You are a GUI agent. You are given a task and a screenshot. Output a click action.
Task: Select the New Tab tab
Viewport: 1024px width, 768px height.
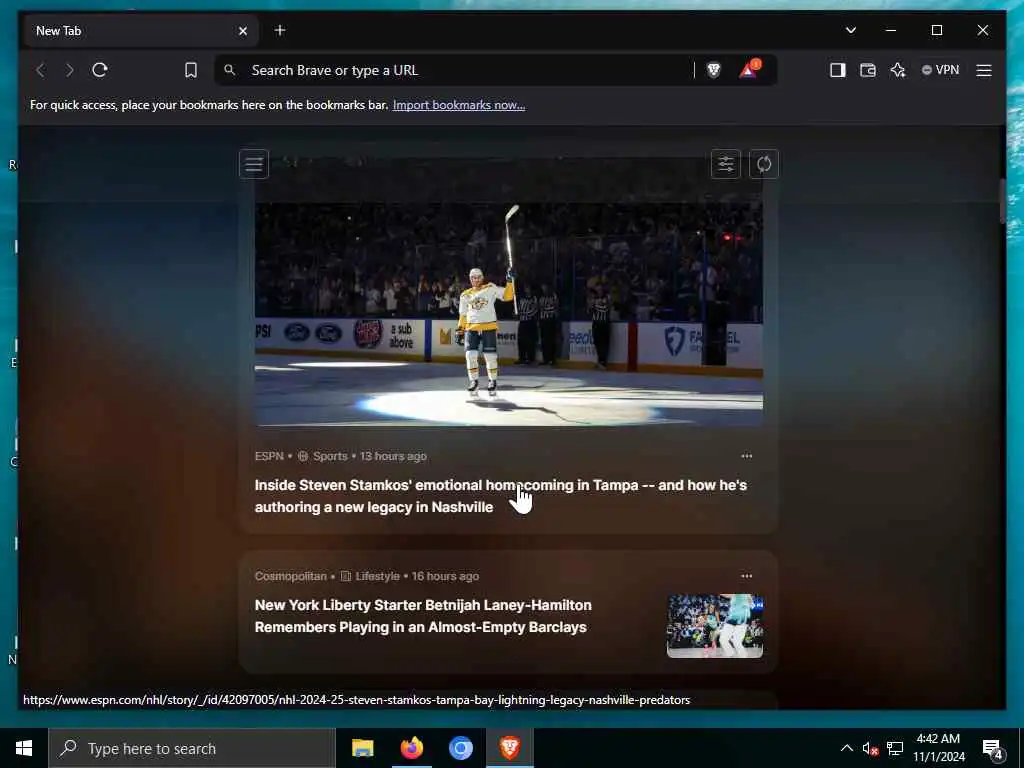click(x=141, y=31)
